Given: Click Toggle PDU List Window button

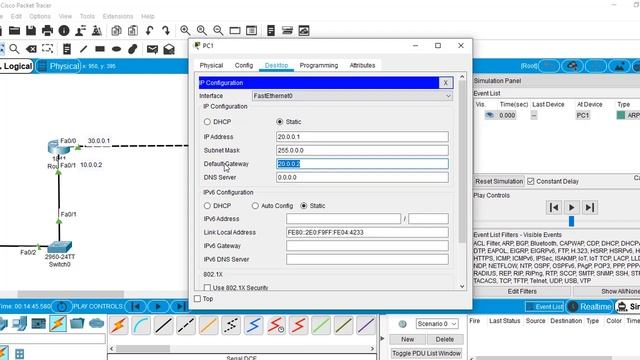Looking at the screenshot, I should (x=426, y=353).
